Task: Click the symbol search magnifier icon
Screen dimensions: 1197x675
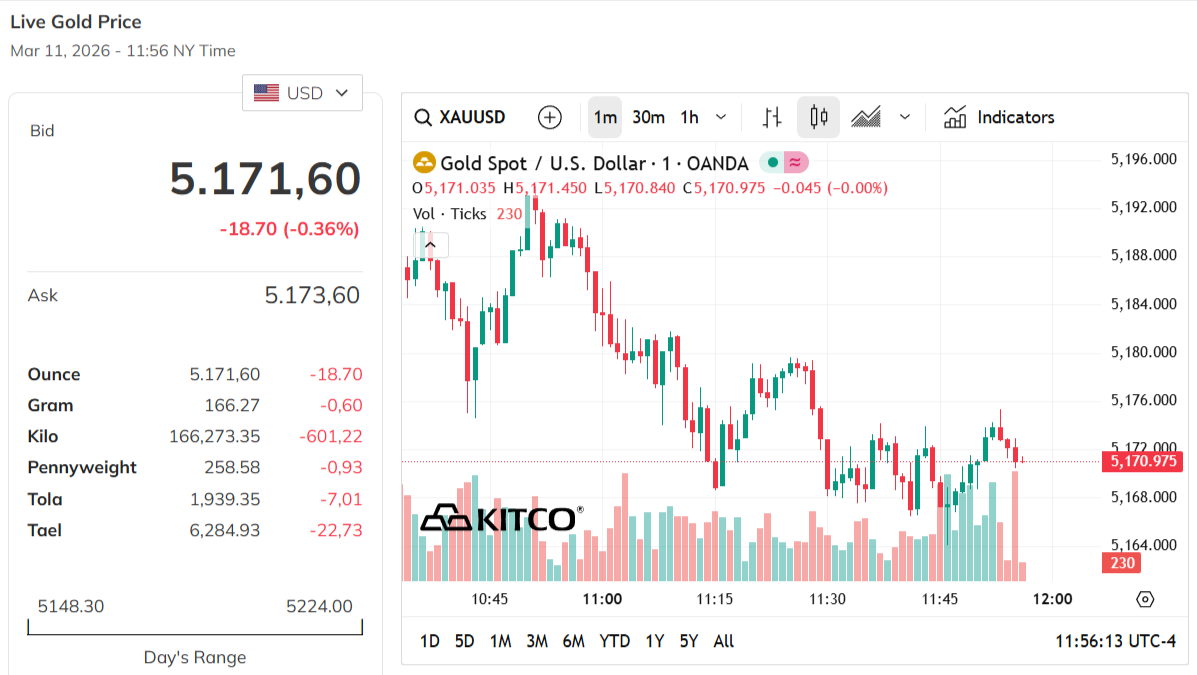Action: pyautogui.click(x=423, y=117)
